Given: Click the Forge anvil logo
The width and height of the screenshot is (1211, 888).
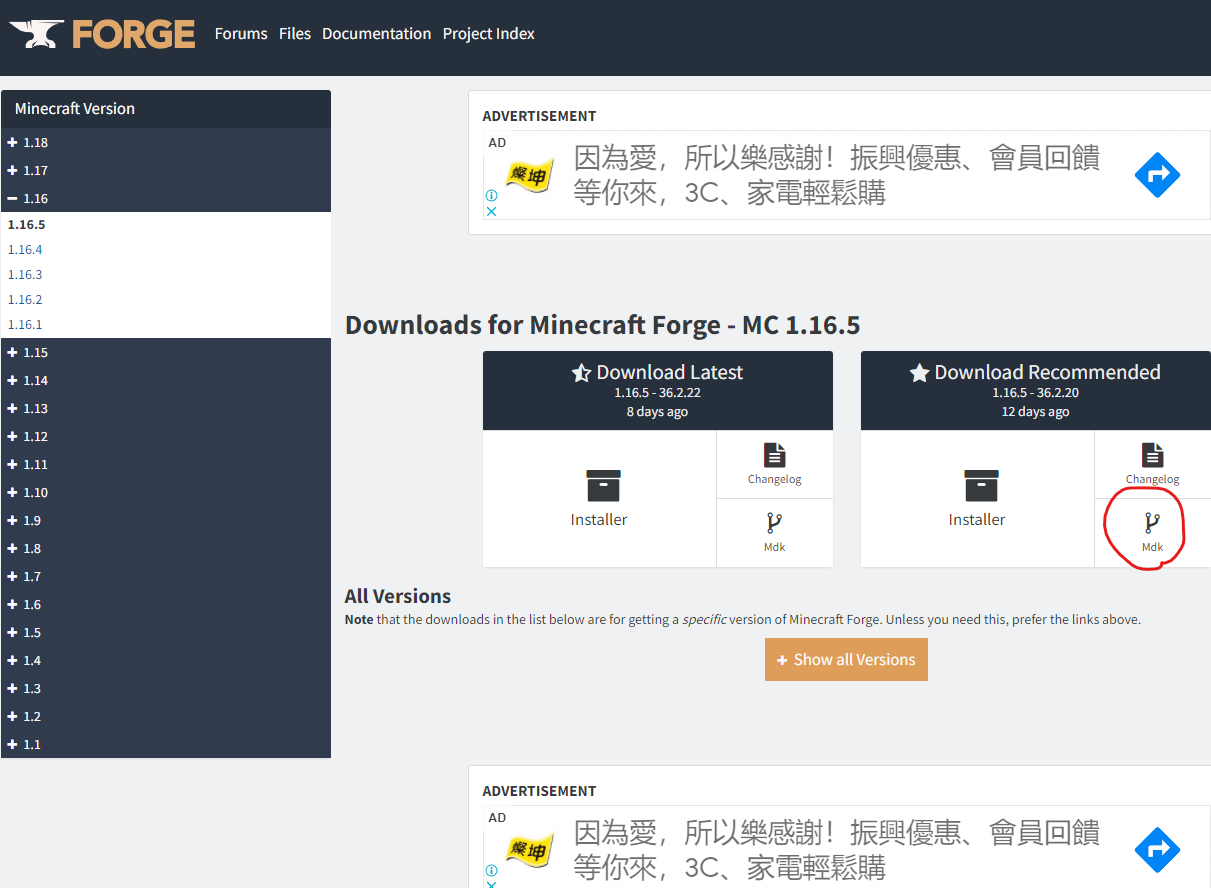Looking at the screenshot, I should click(x=102, y=34).
